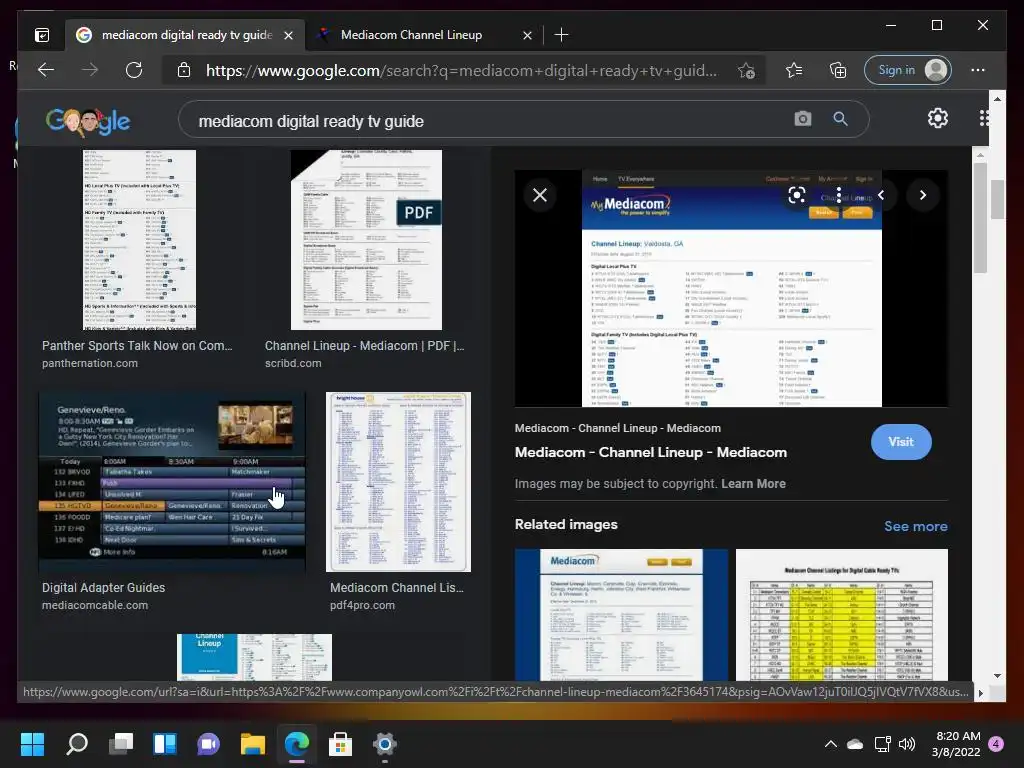Screen dimensions: 1024x768
Task: Open a new browser tab
Action: pyautogui.click(x=561, y=35)
